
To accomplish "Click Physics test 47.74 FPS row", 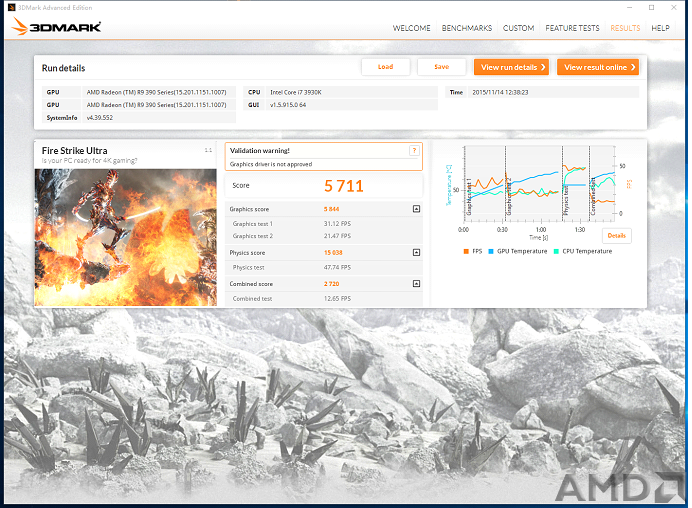I will click(323, 267).
